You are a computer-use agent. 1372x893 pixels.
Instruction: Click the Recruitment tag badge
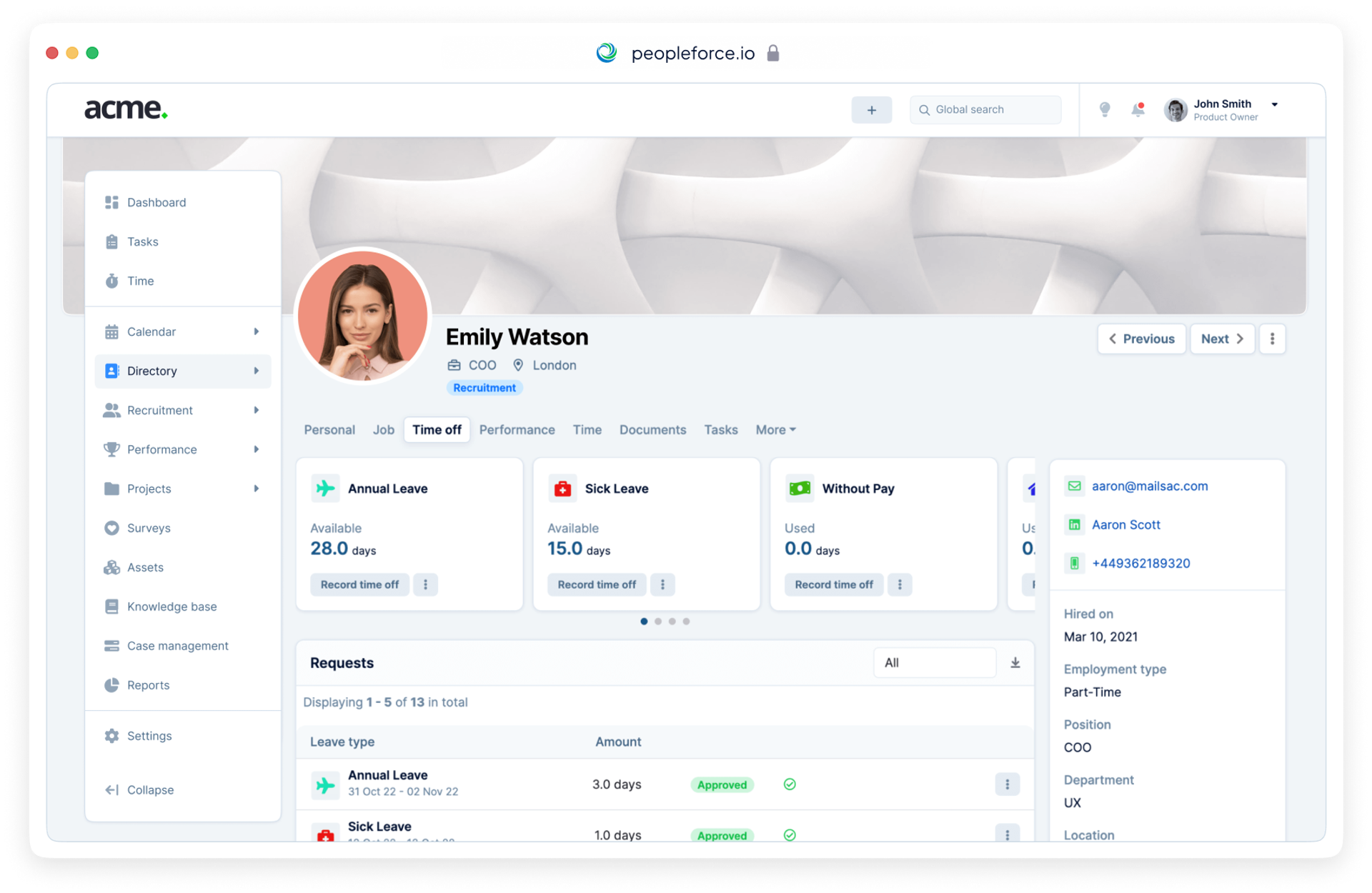coord(484,387)
